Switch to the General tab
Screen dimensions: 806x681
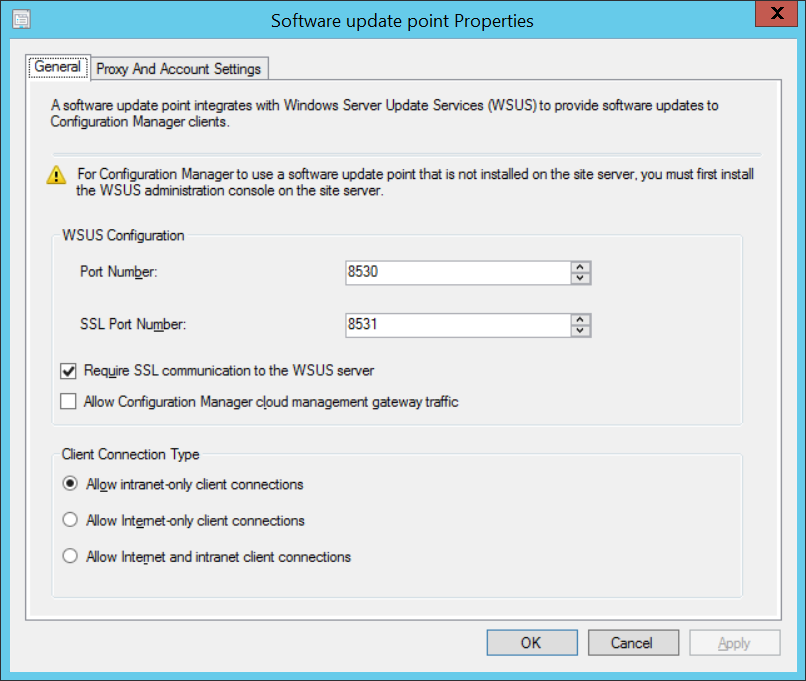pyautogui.click(x=58, y=67)
